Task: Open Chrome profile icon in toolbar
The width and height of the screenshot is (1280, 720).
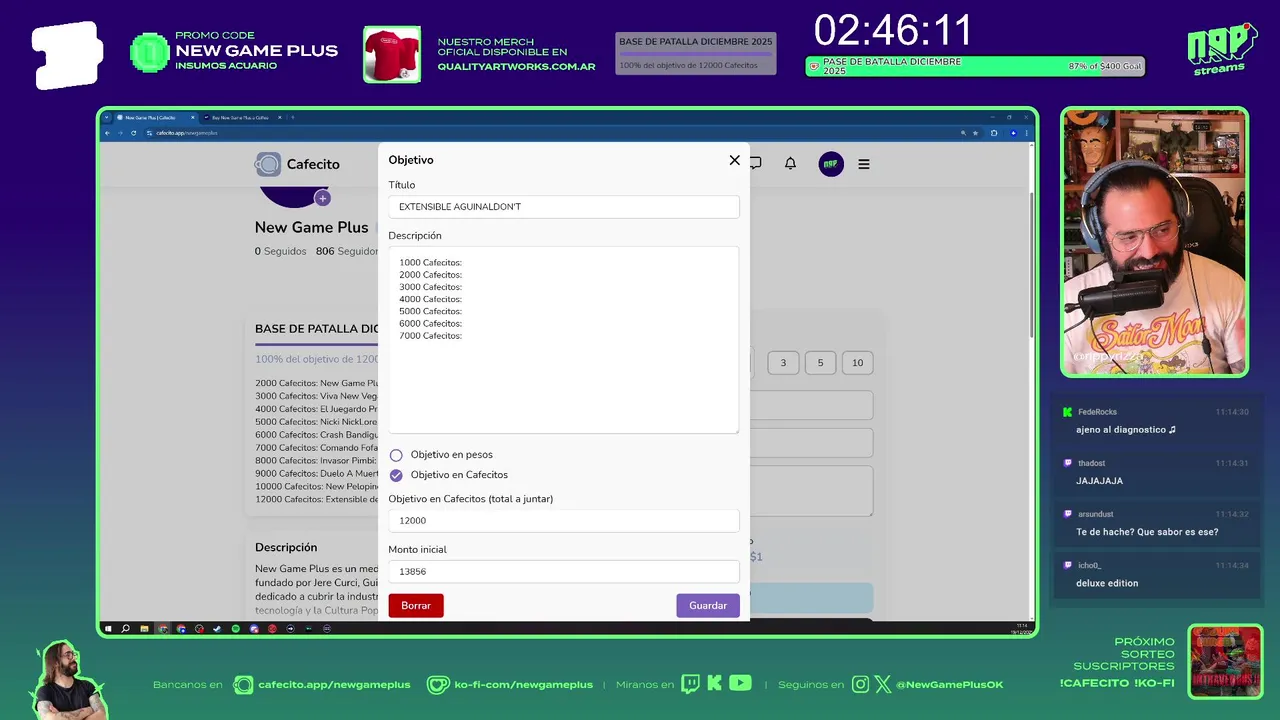Action: tap(1013, 133)
